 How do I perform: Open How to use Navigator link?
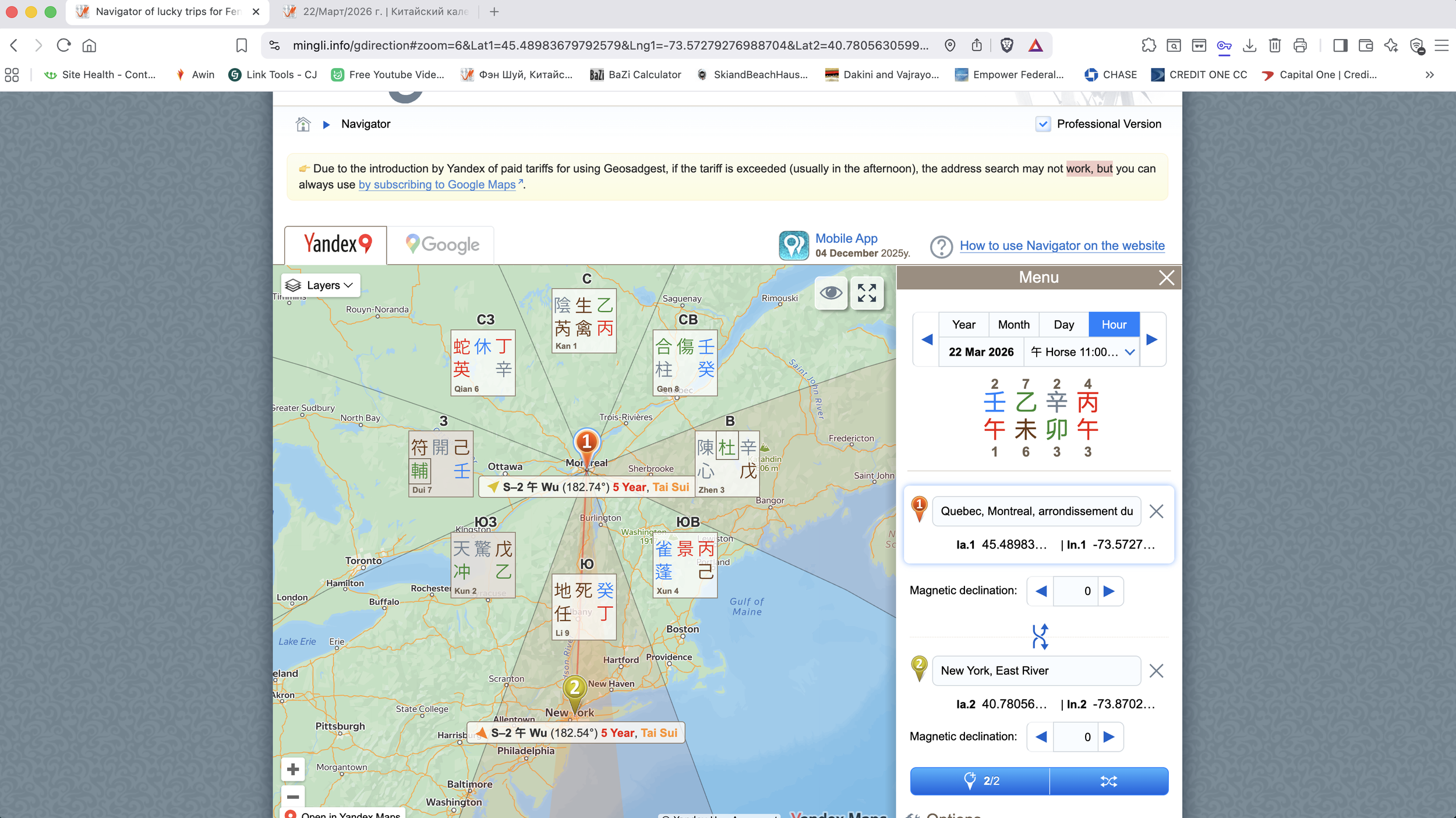click(x=1062, y=246)
